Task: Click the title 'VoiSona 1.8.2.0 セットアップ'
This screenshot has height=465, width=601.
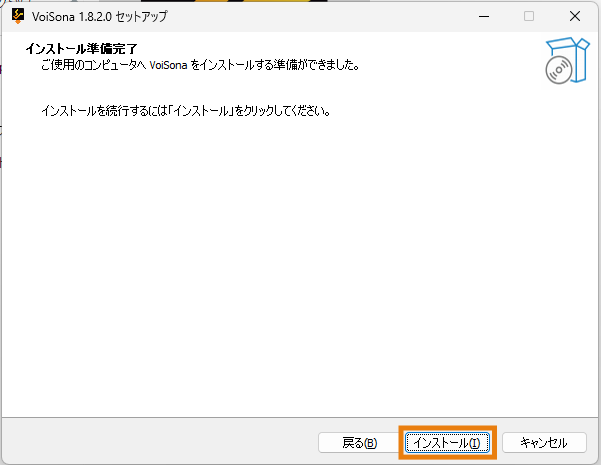Action: 100,16
